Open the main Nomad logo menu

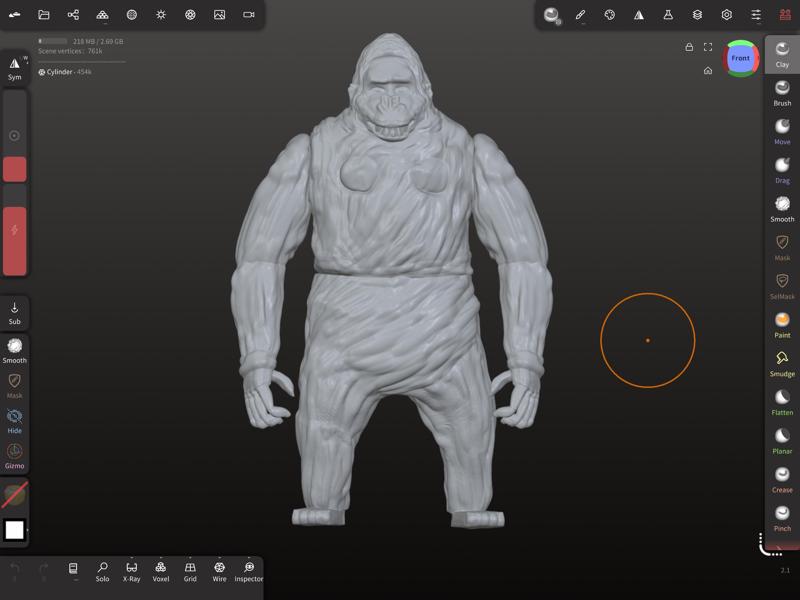[15, 15]
